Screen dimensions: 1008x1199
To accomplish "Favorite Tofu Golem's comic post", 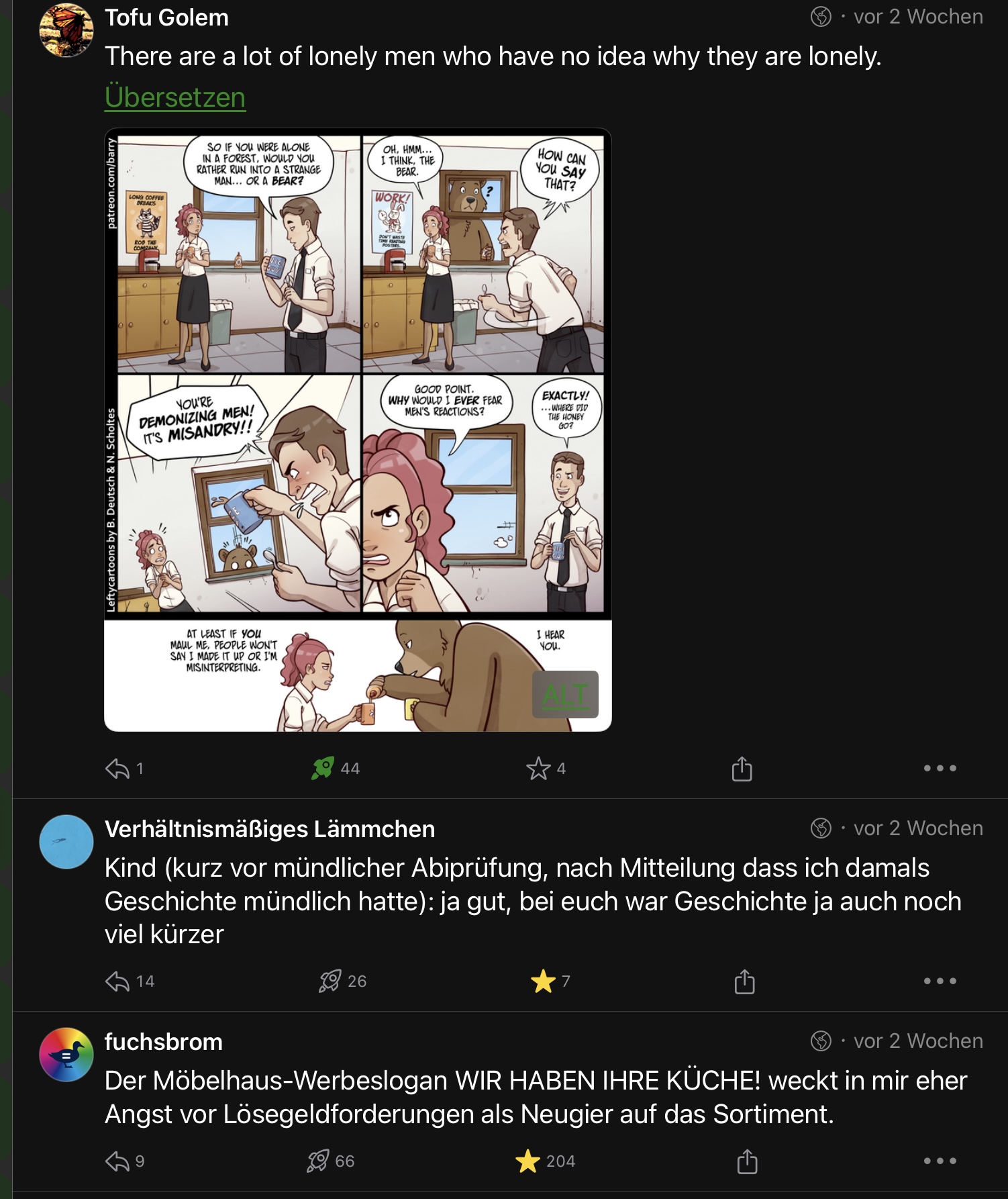I will [538, 769].
